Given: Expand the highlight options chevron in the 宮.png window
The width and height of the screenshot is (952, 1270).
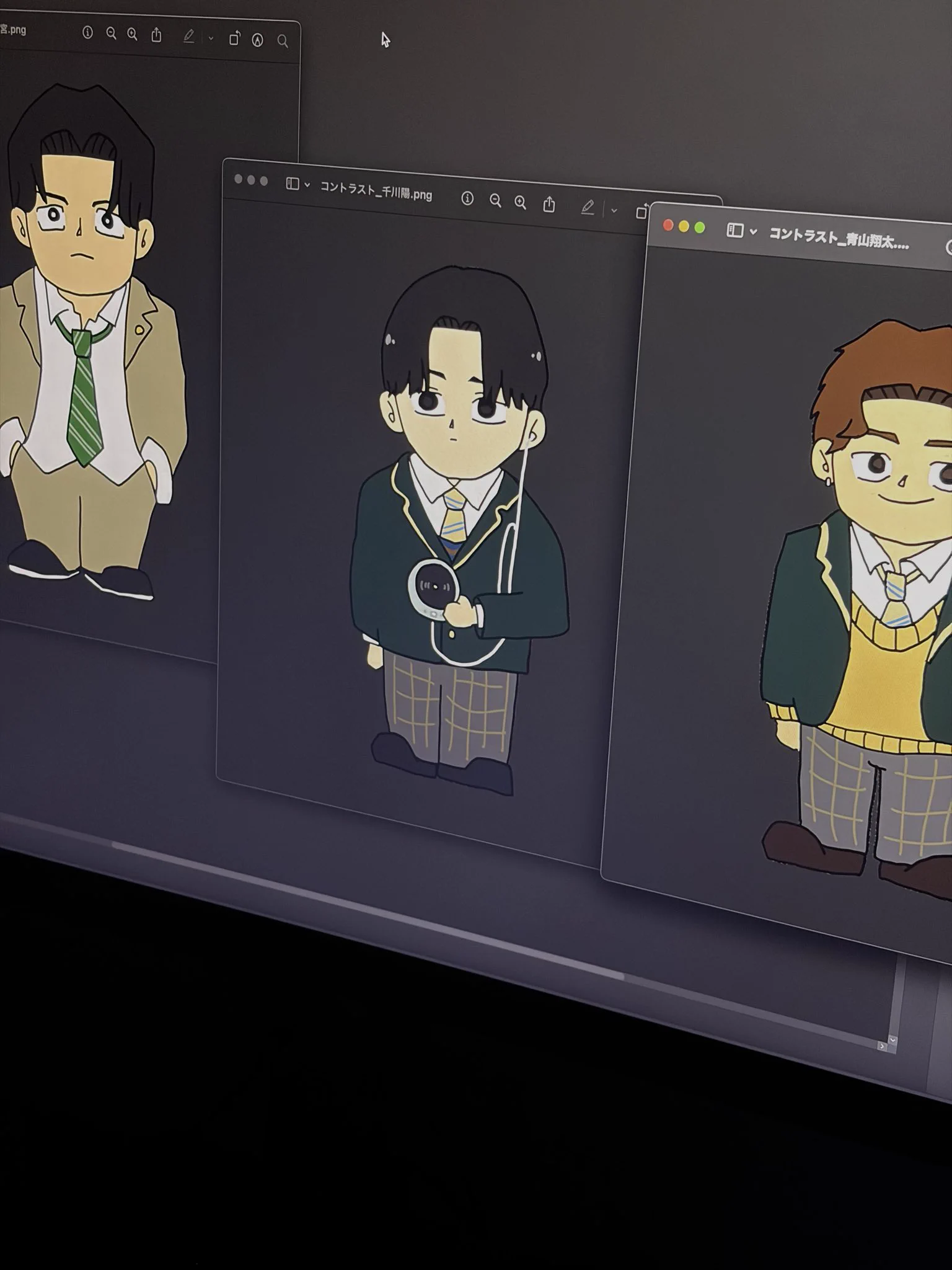Looking at the screenshot, I should pos(211,38).
